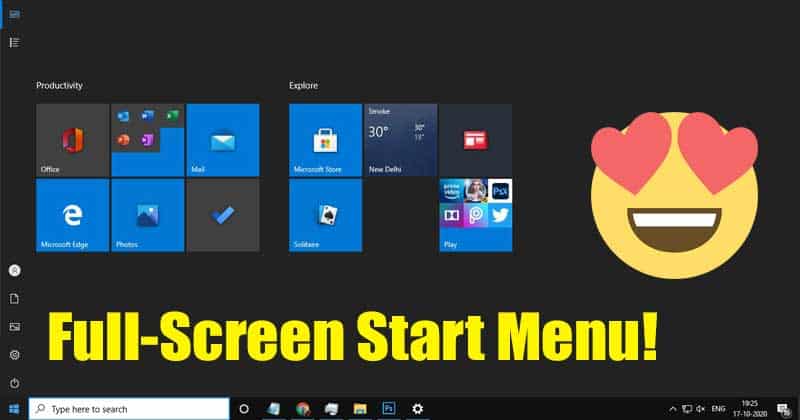Launch Excel from the Office apps folder
Screen dimensions: 800x420
(x=172, y=116)
